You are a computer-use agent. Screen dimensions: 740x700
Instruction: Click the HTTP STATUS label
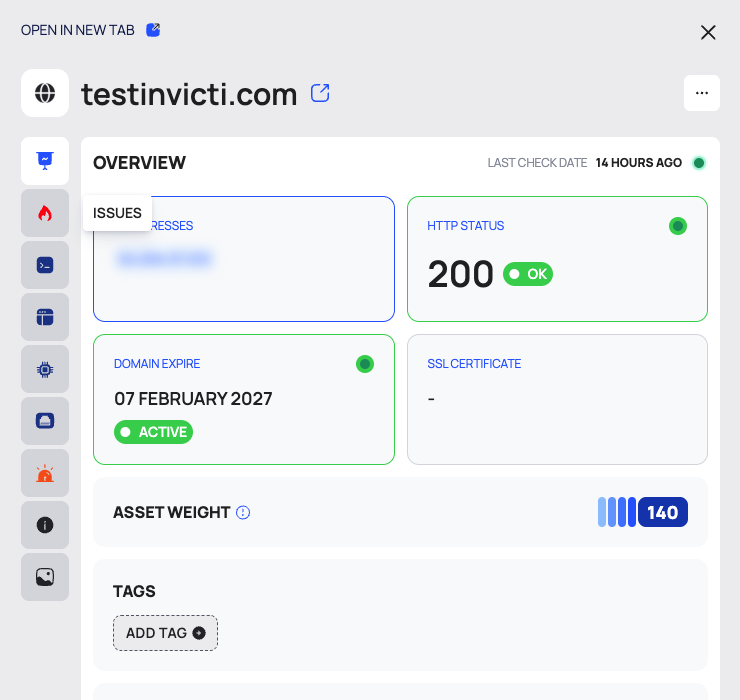coord(465,226)
